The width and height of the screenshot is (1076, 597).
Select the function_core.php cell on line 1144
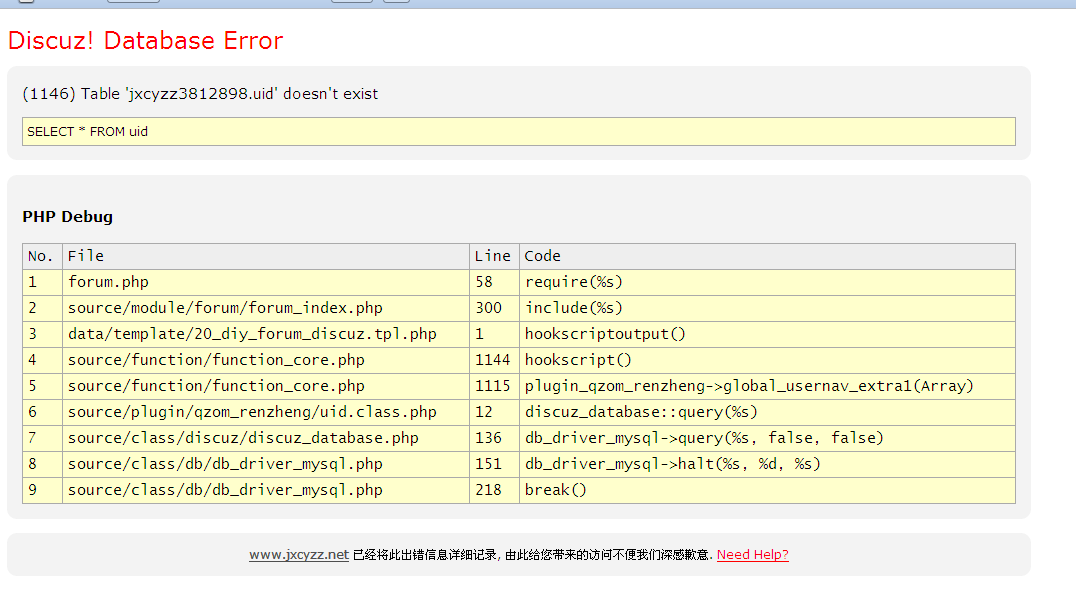coord(266,360)
